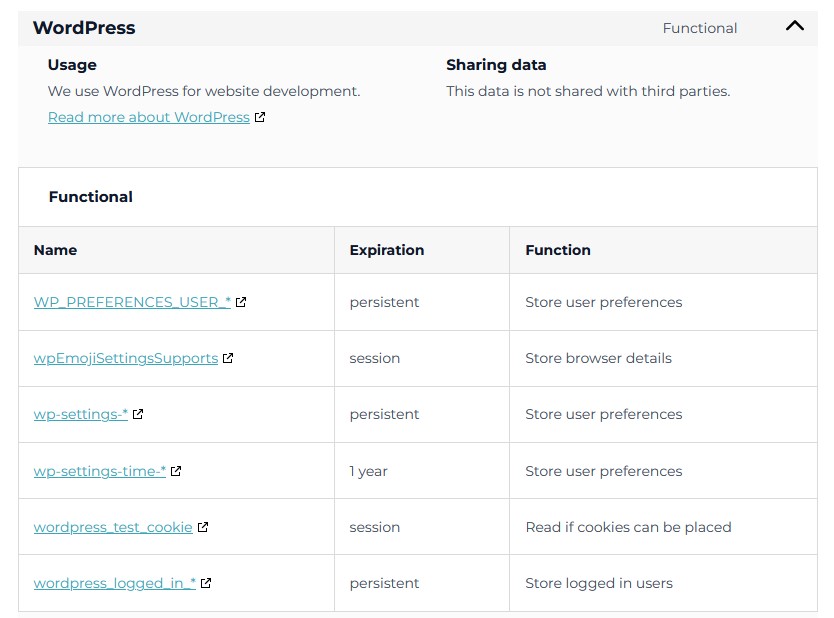Open the wp-settings-* cookie link
The image size is (834, 618).
80,414
